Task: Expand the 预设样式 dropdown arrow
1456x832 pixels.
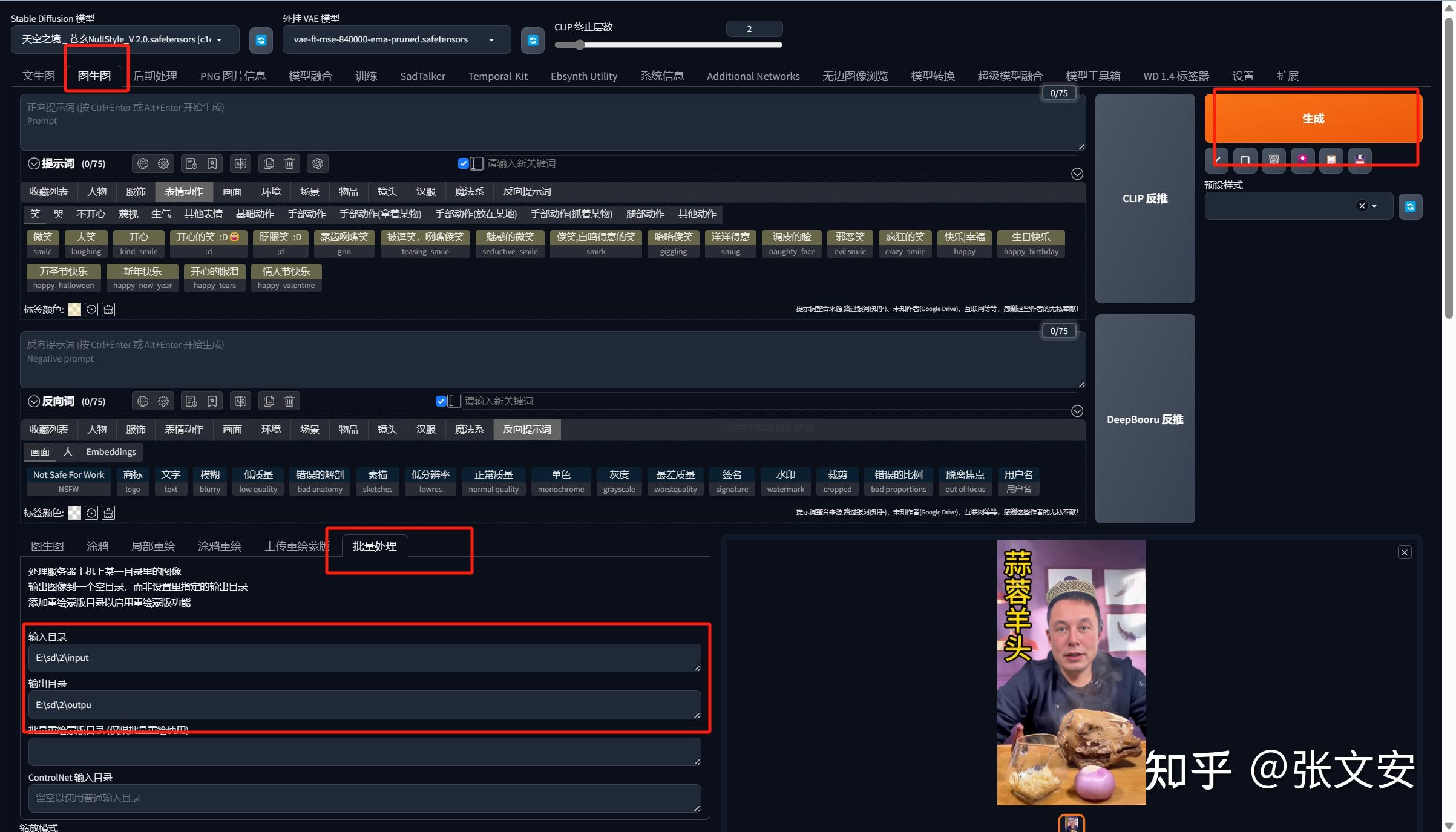Action: pyautogui.click(x=1374, y=206)
